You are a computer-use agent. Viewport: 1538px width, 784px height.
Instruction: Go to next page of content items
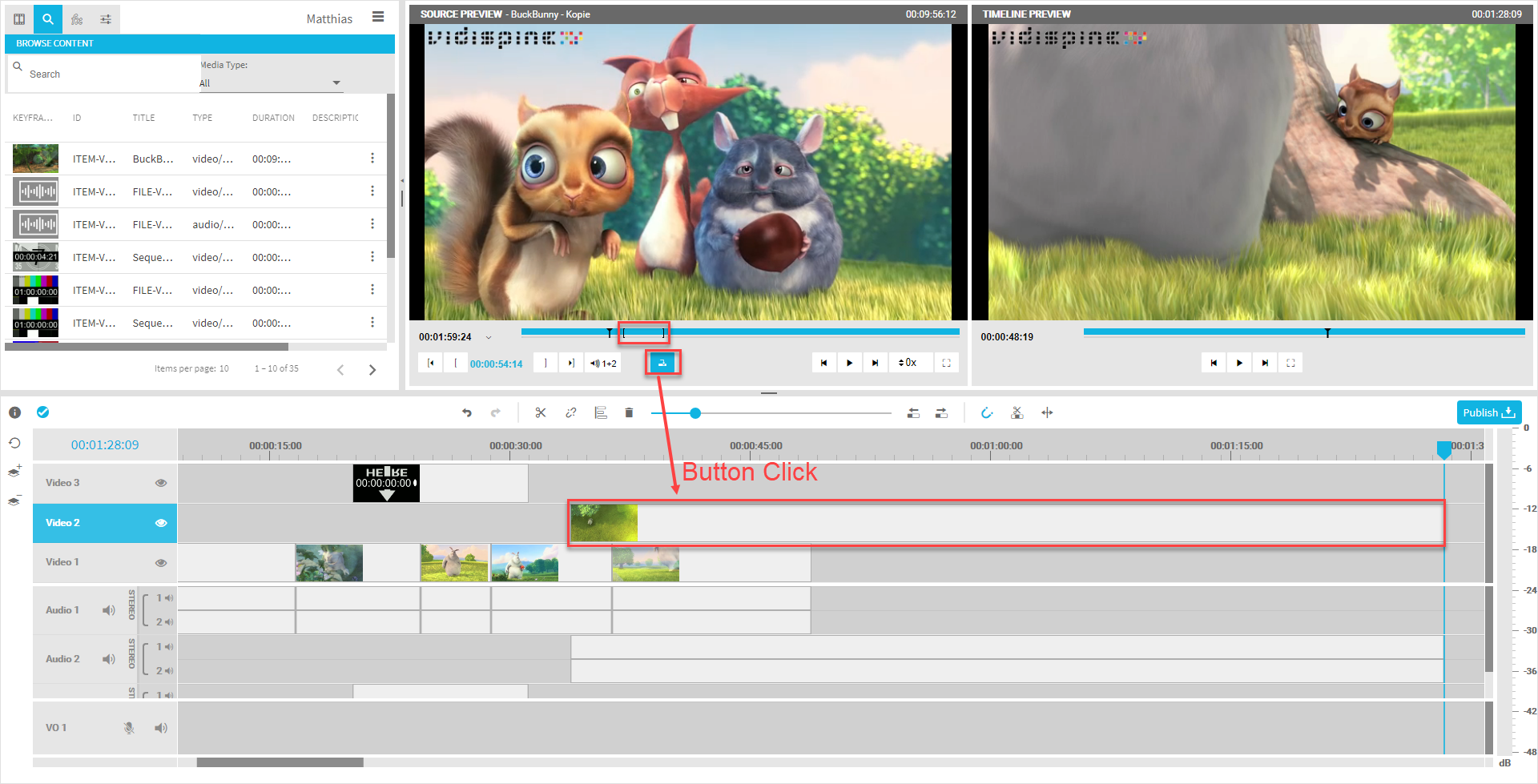[x=372, y=369]
